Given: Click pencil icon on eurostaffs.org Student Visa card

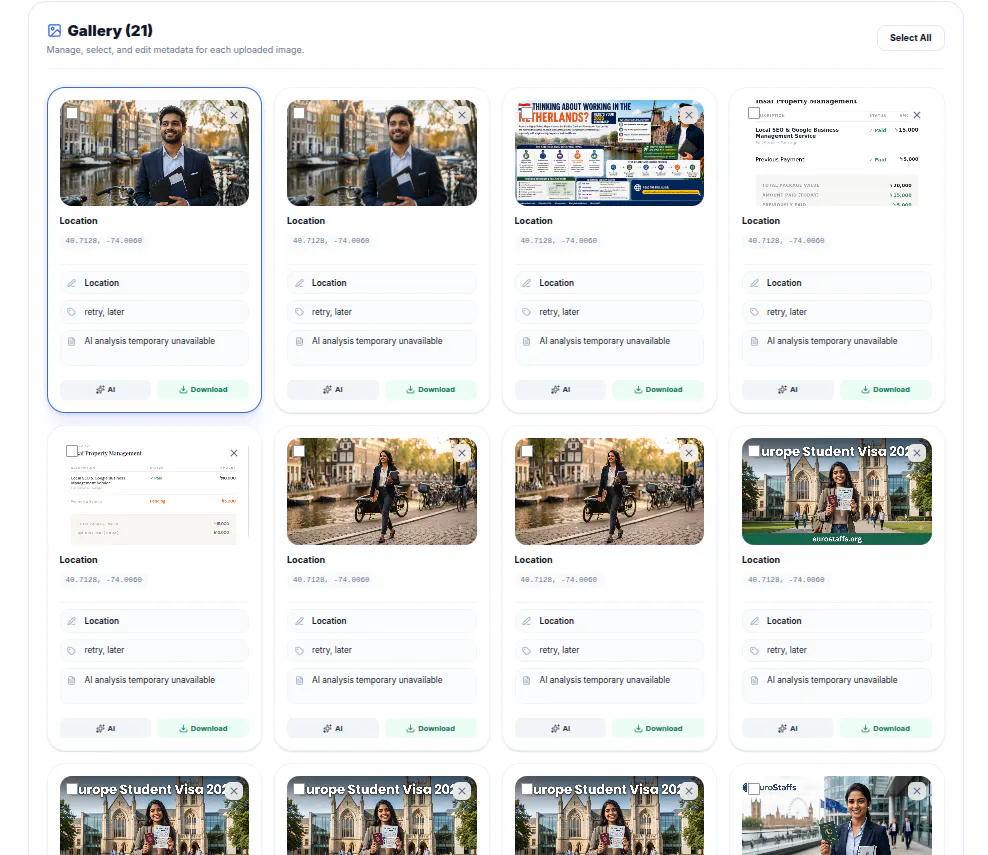Looking at the screenshot, I should coord(754,621).
